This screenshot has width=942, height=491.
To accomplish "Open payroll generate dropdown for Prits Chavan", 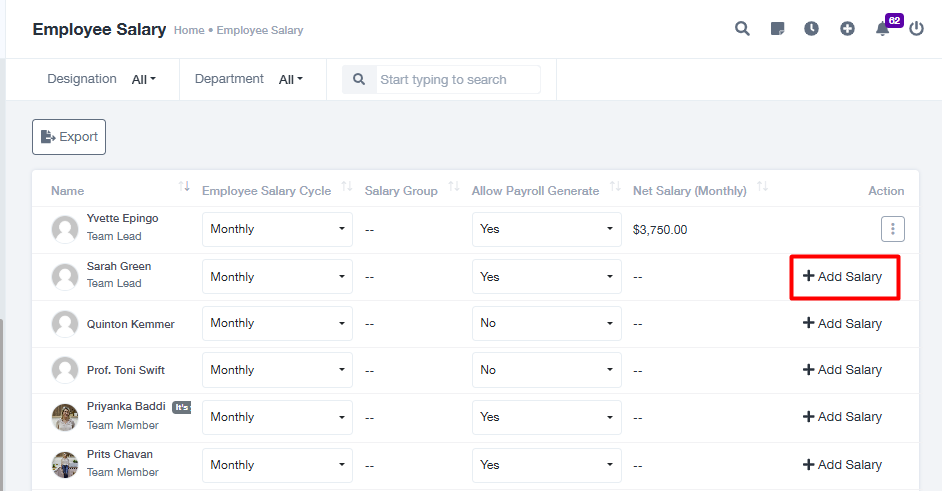I will point(547,465).
